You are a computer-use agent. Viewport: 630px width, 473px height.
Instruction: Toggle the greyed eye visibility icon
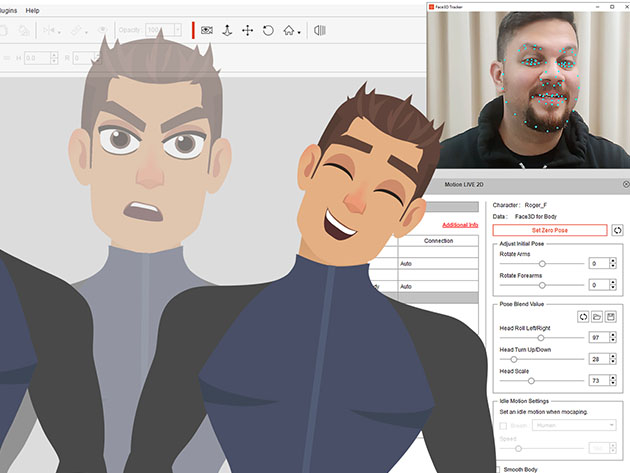click(102, 30)
